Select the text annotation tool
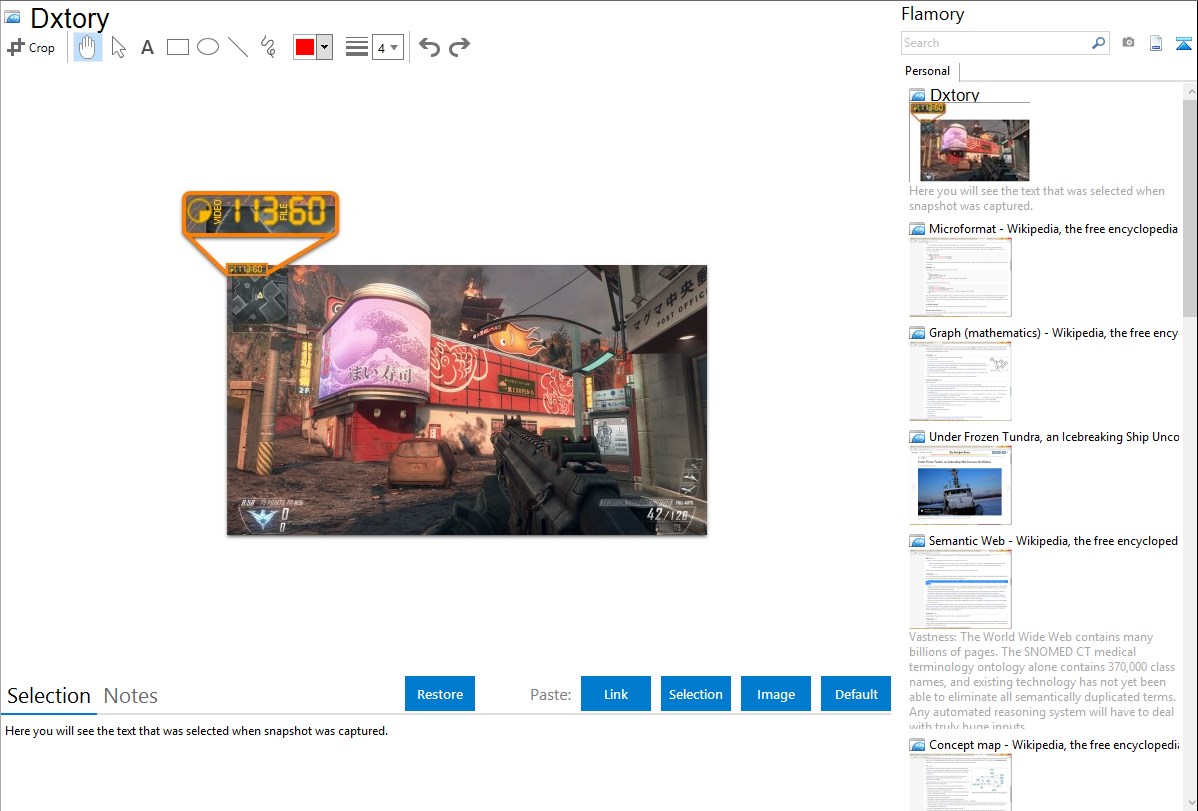The height and width of the screenshot is (811, 1198). pyautogui.click(x=147, y=47)
